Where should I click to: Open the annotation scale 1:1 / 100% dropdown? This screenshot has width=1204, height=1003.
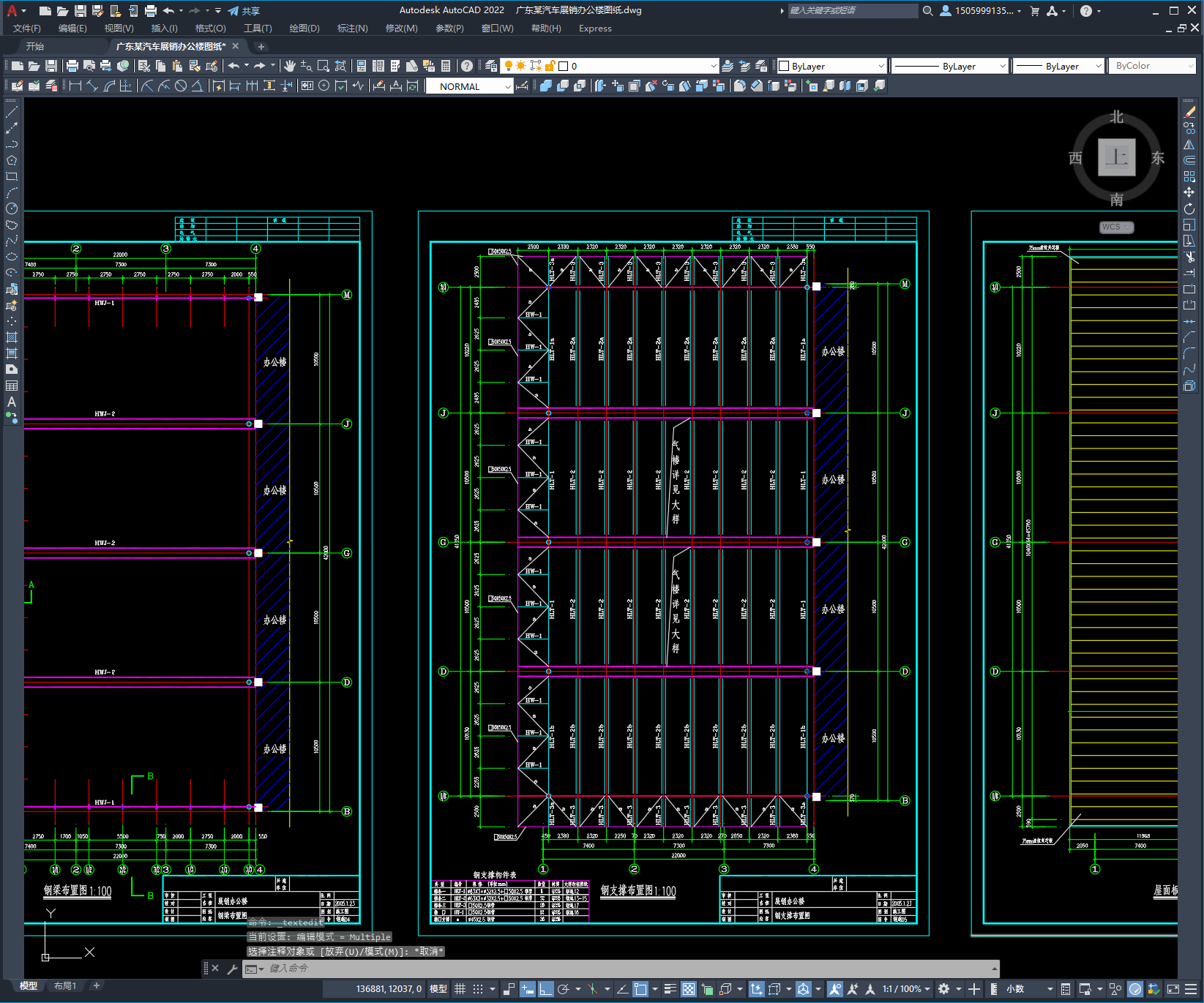coord(906,989)
